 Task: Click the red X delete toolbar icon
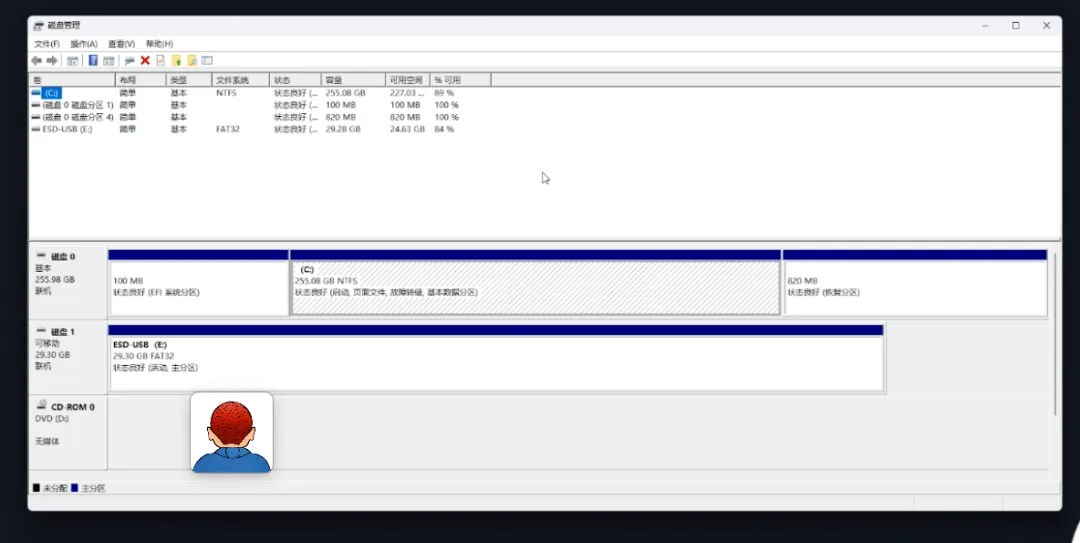(145, 61)
